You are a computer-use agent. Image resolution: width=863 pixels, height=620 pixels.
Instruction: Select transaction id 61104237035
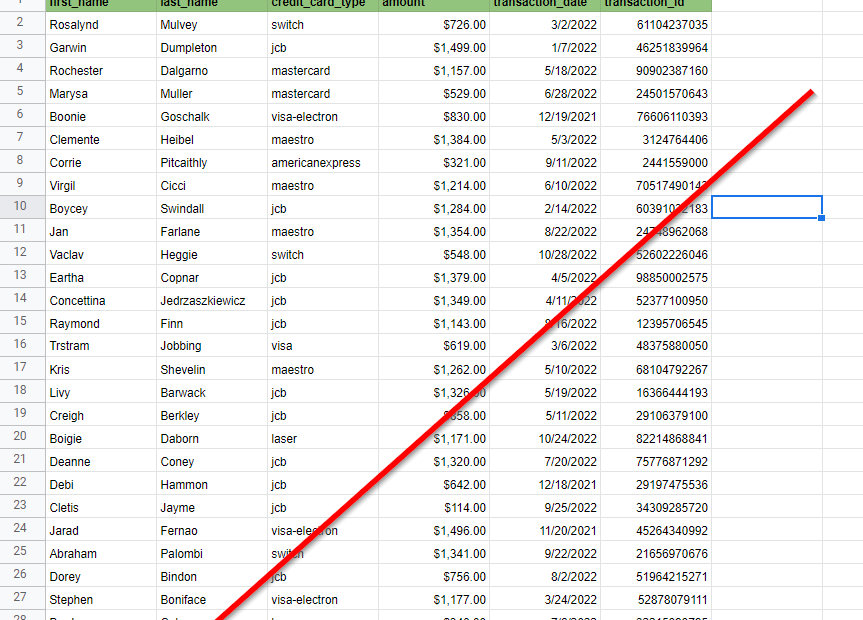click(656, 24)
